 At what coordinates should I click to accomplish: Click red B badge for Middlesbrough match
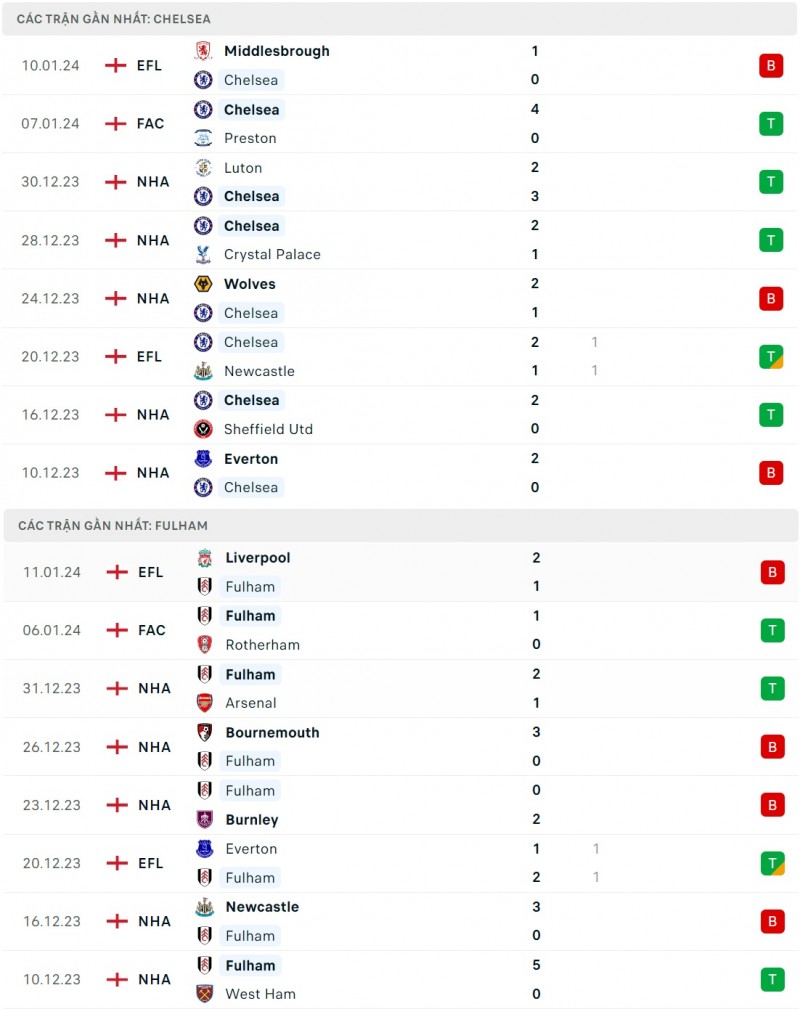[770, 66]
